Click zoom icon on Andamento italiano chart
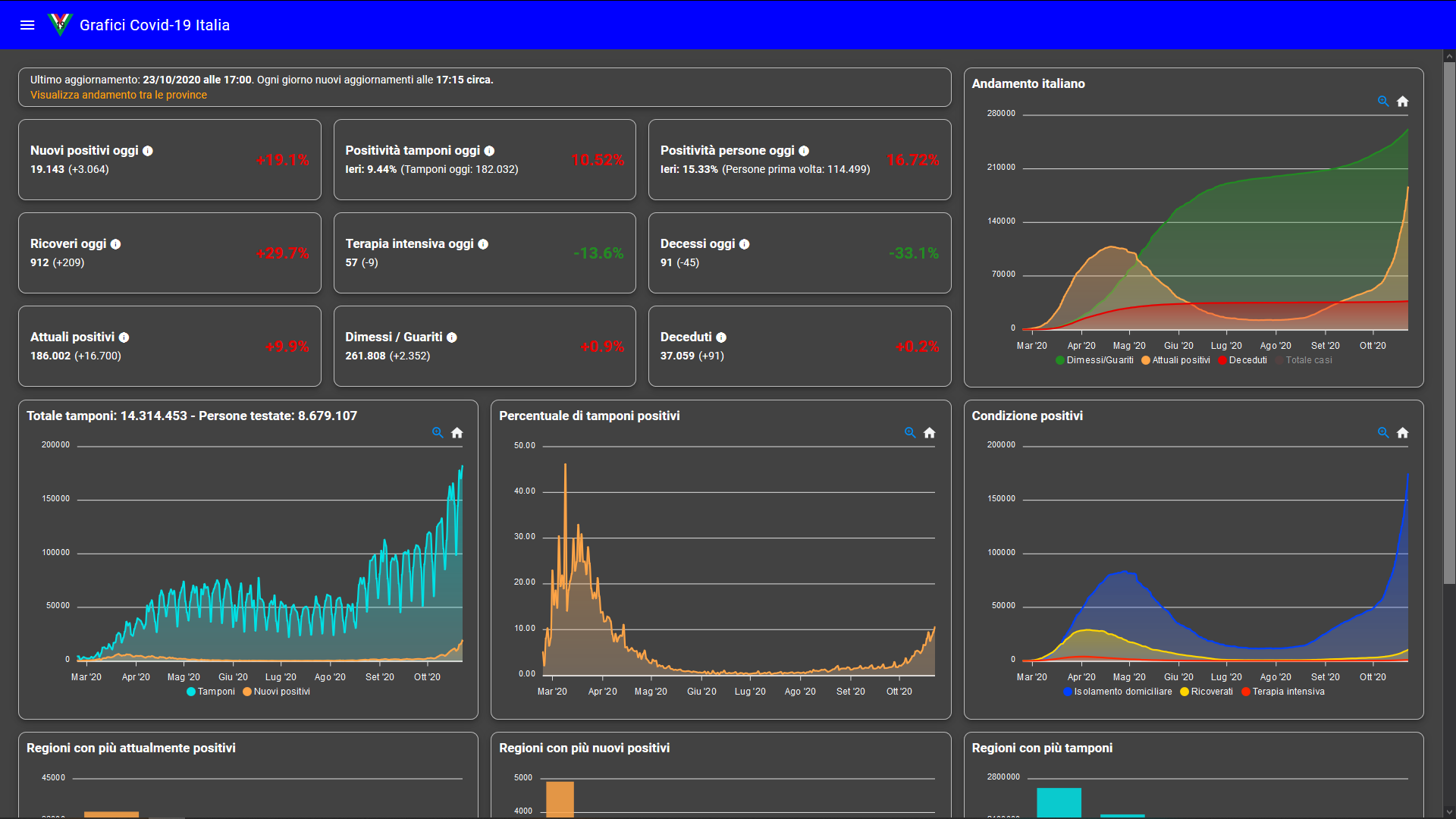This screenshot has width=1456, height=819. (x=1383, y=102)
